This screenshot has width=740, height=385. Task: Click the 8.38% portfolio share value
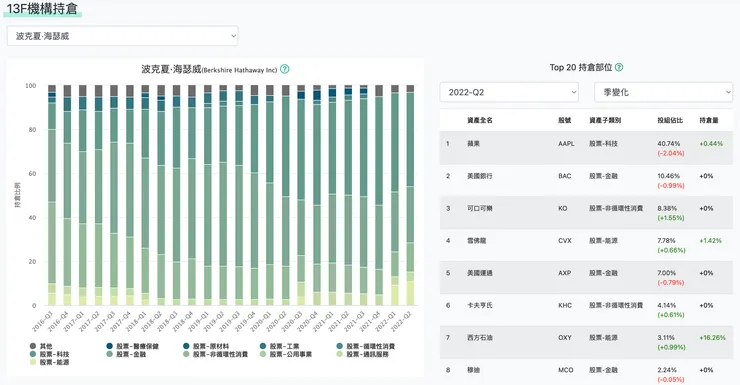tap(667, 208)
